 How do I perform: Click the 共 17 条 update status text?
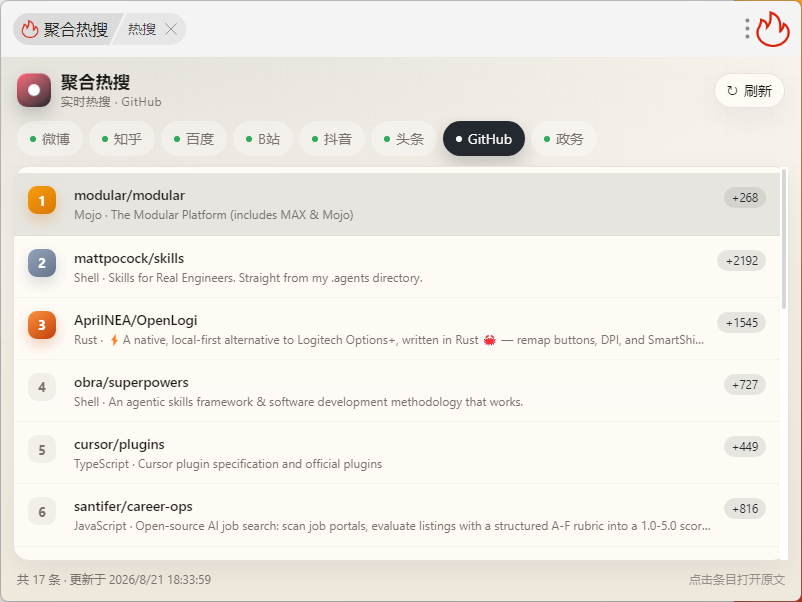coord(114,579)
